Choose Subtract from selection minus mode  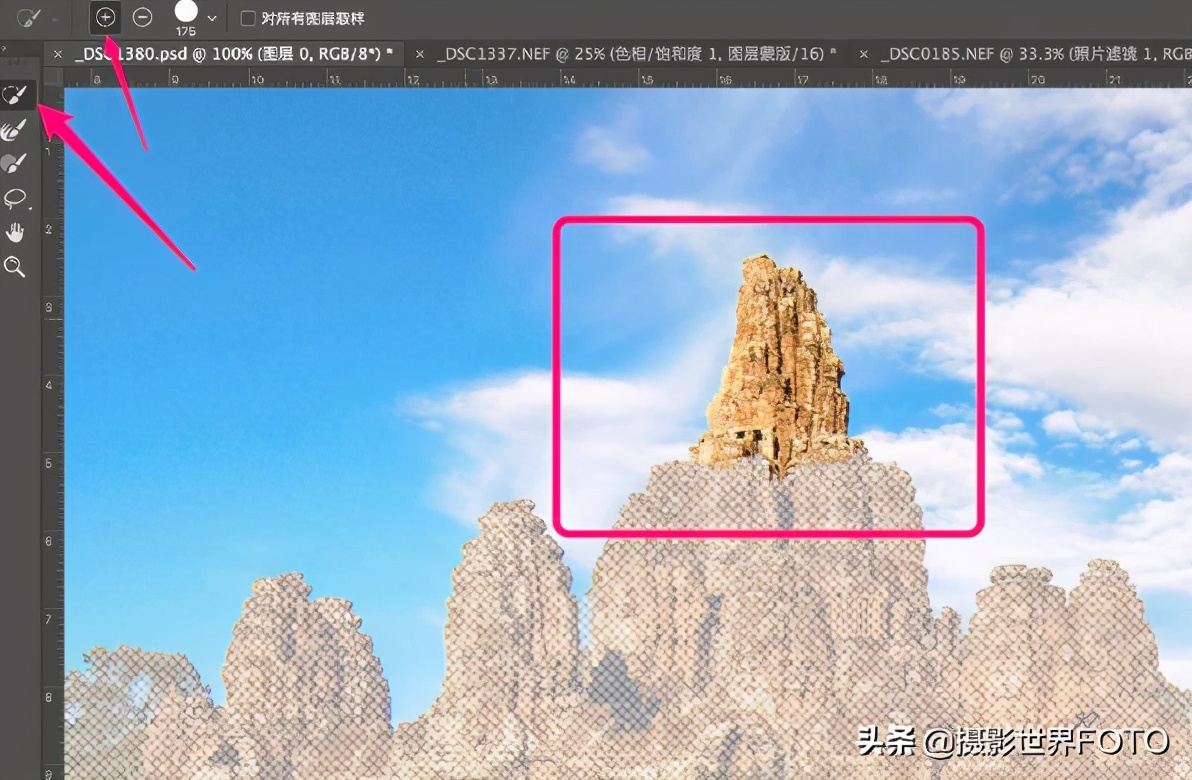click(x=142, y=17)
